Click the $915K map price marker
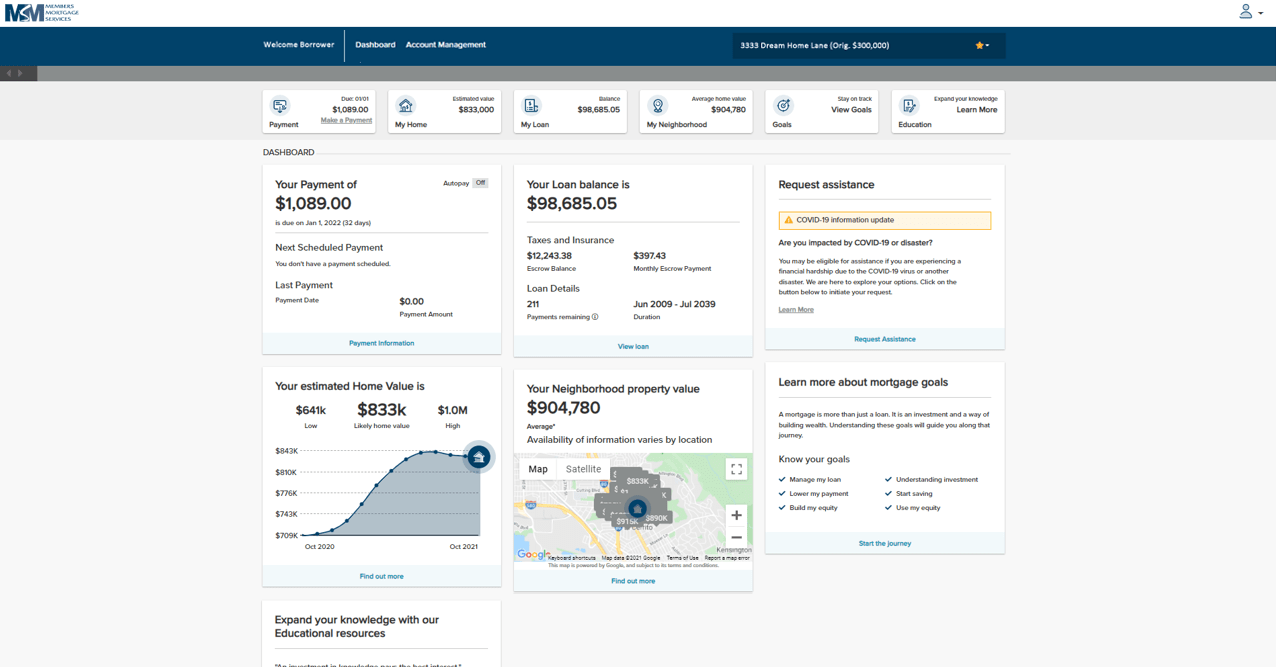Screen dimensions: 1276x667 click(627, 522)
